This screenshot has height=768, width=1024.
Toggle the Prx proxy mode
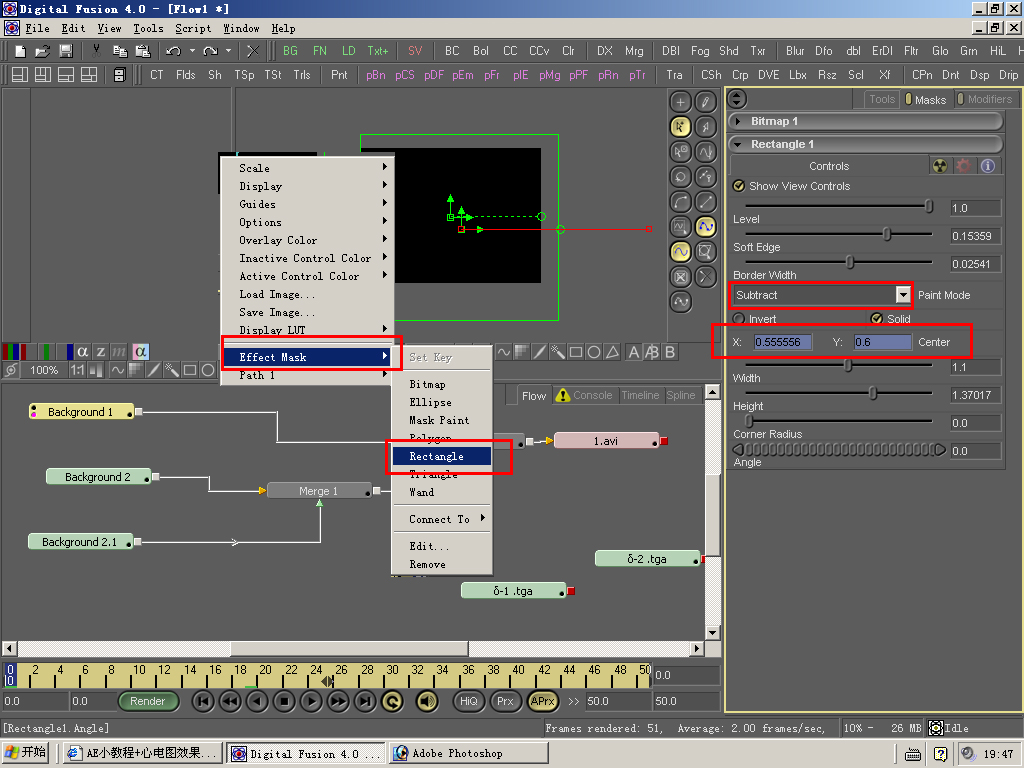(505, 701)
